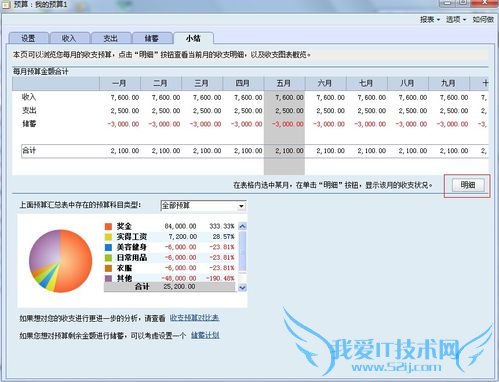Screen dimensions: 499x382
Task: Click the legend list scrollbar thumb
Action: (x=243, y=251)
